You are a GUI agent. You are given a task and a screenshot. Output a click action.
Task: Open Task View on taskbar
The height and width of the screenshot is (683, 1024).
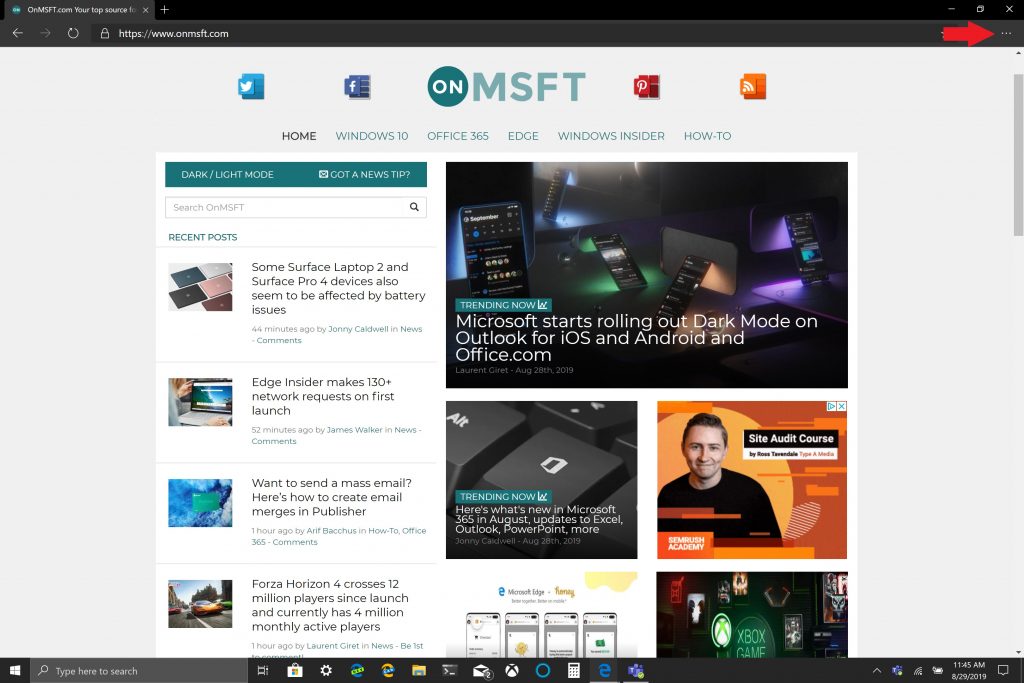pyautogui.click(x=263, y=671)
